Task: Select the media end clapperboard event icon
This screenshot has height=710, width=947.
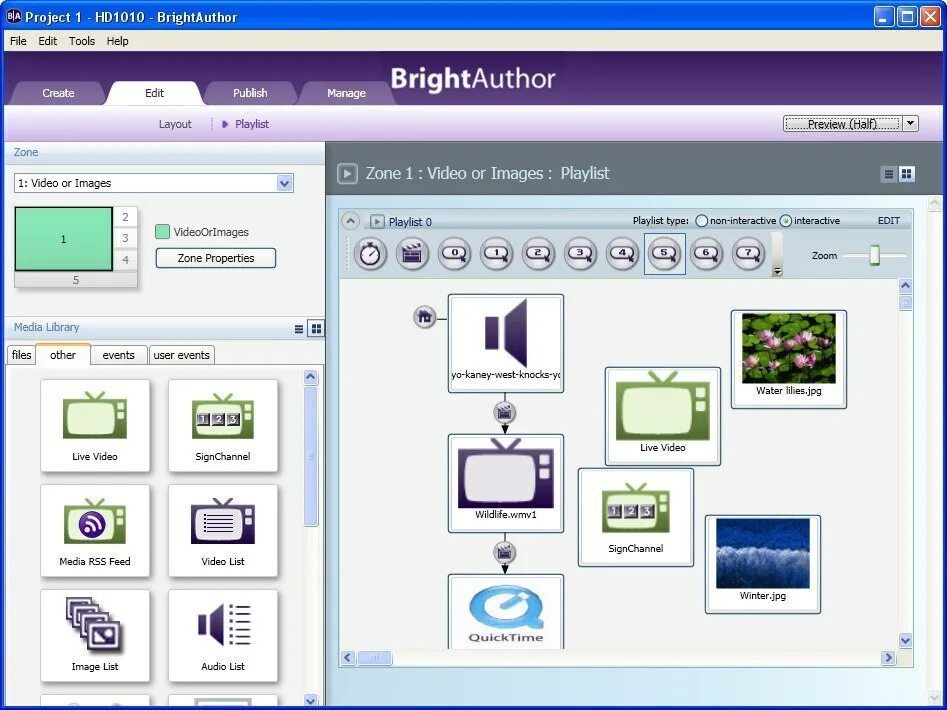Action: click(x=412, y=254)
